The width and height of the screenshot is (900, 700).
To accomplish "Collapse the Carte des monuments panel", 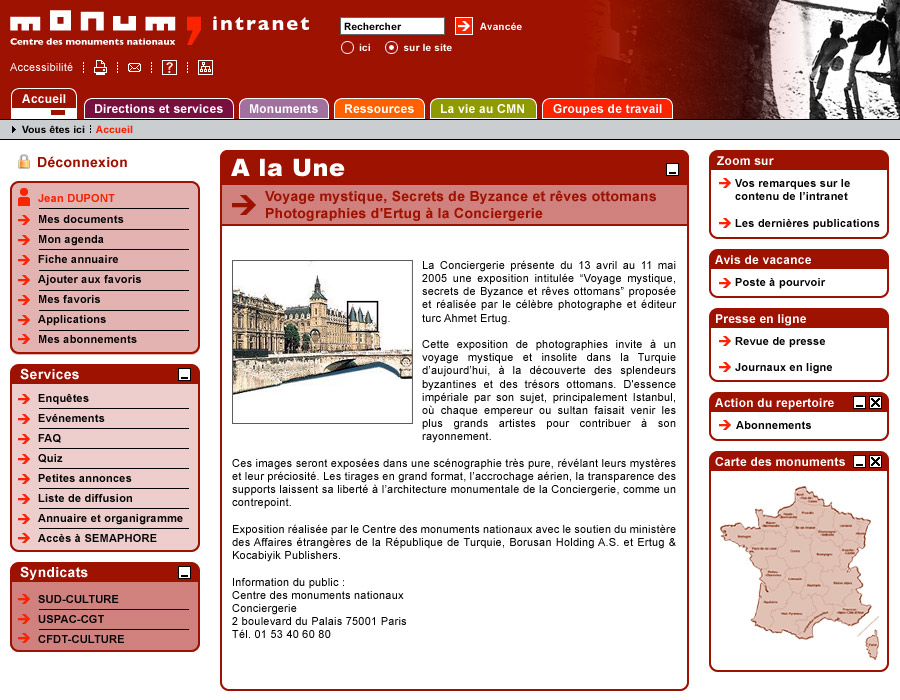I will [859, 461].
